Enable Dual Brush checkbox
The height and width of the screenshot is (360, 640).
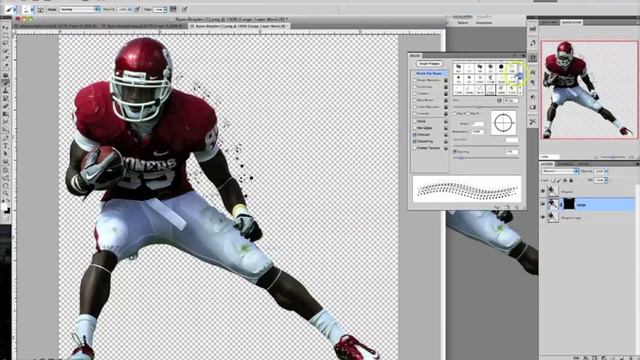coord(415,100)
